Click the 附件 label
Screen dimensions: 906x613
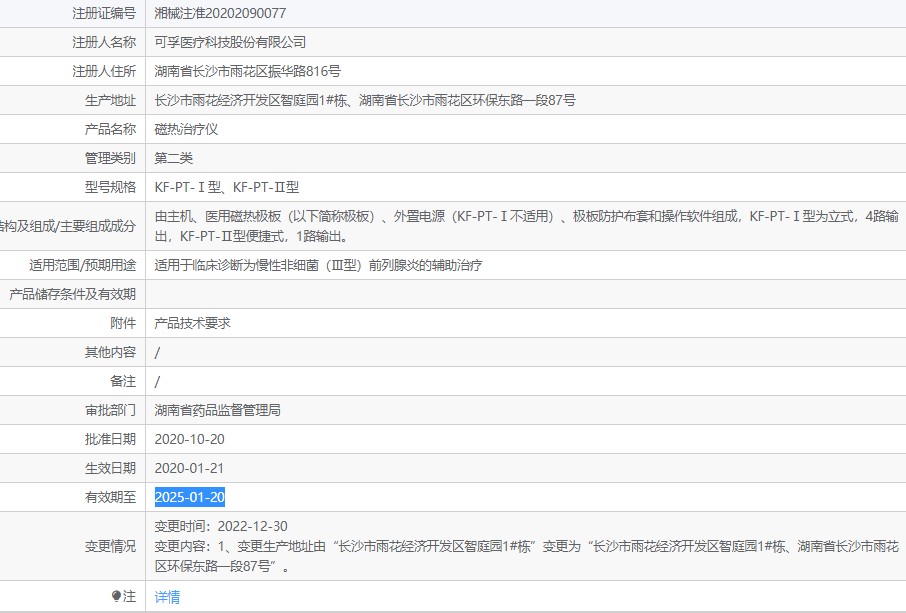(123, 323)
